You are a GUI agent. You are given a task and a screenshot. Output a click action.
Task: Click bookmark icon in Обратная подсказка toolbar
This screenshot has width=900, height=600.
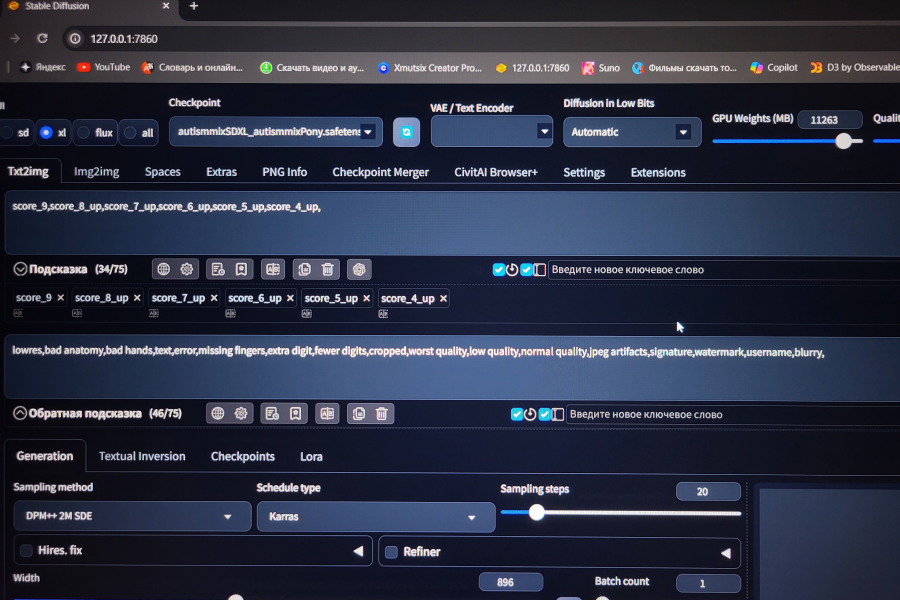tap(295, 413)
